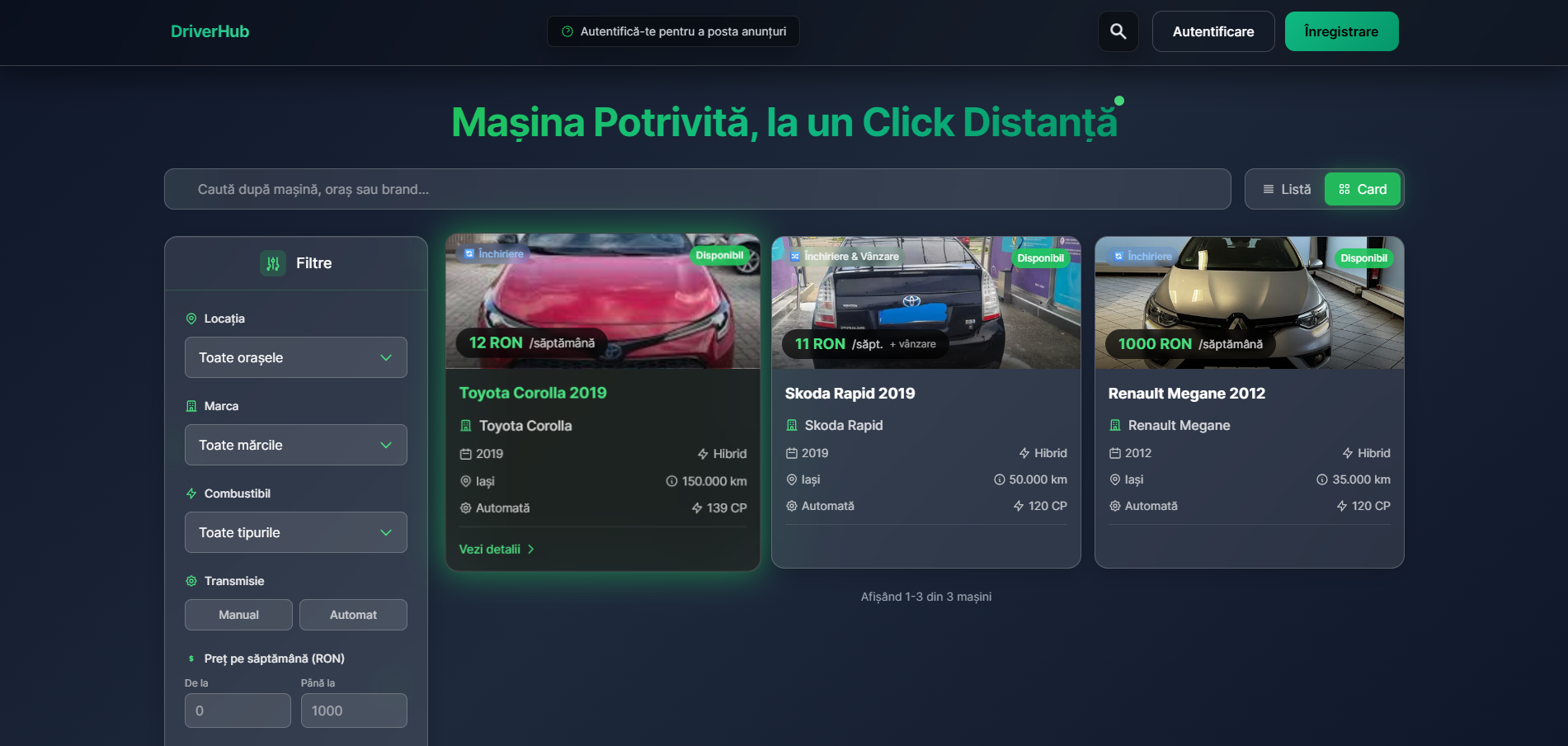Viewport: 1568px width, 746px height.
Task: Click the Toate orașele chevron arrow
Action: [x=386, y=357]
